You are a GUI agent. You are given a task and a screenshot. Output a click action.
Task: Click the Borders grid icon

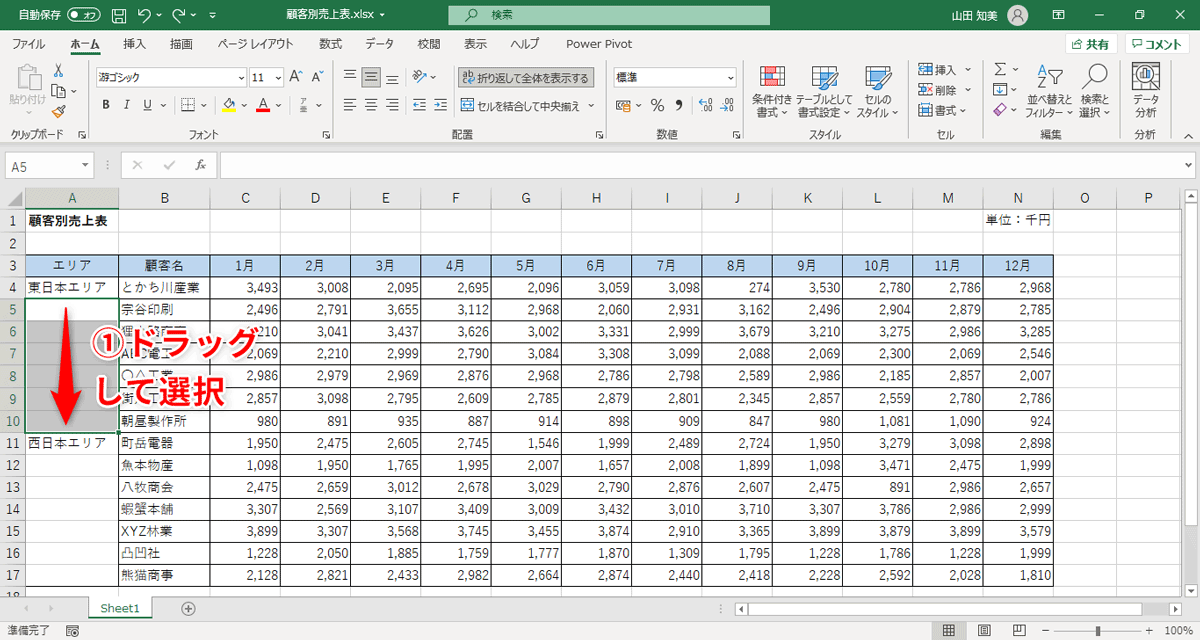tap(186, 105)
